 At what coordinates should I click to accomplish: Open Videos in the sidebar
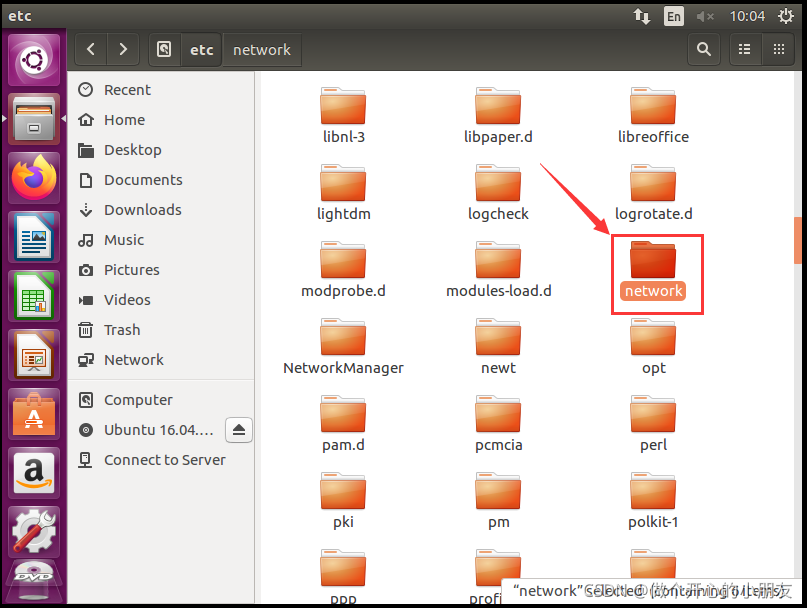tap(161, 300)
